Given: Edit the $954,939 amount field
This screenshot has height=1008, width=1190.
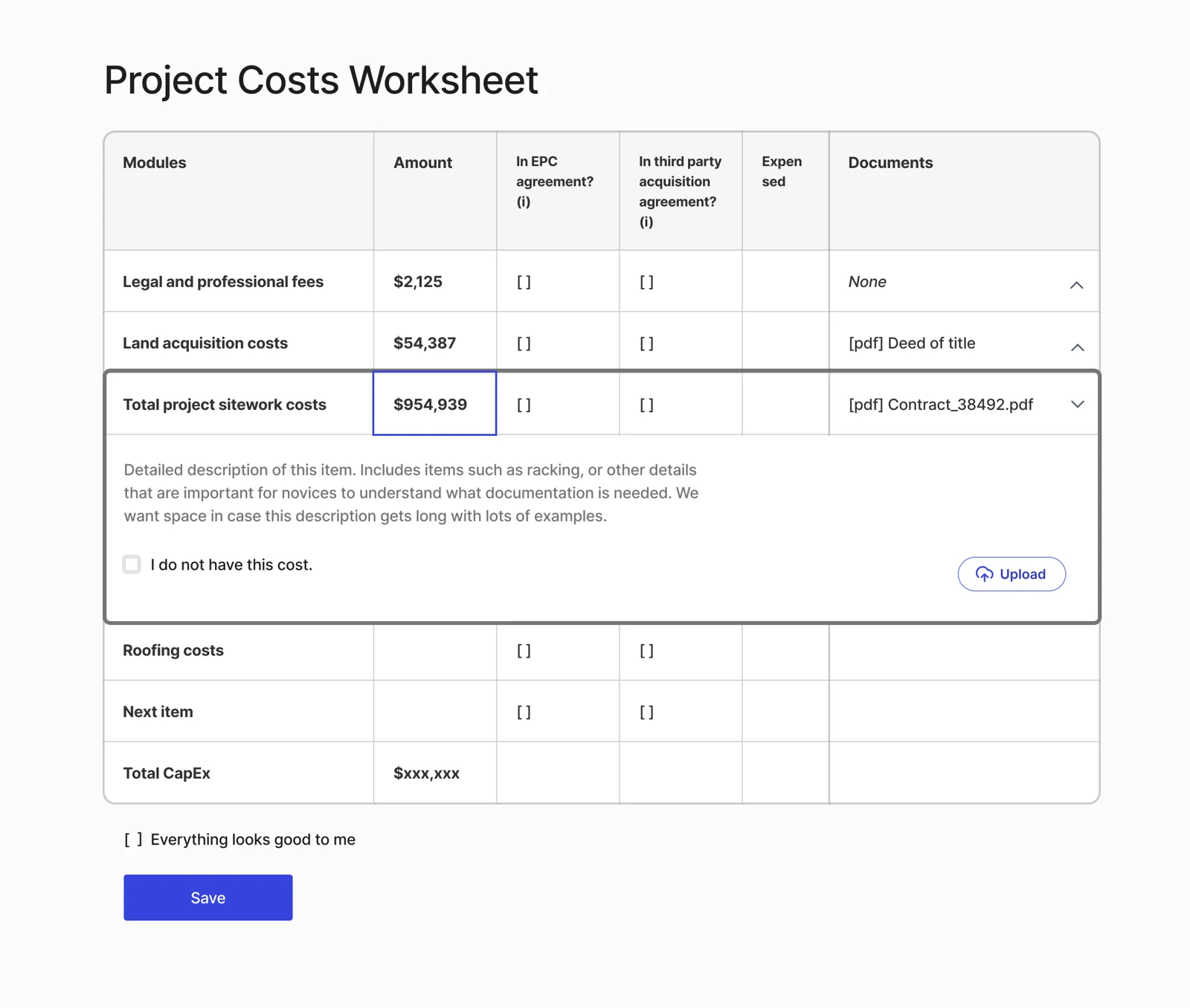Looking at the screenshot, I should (x=434, y=403).
